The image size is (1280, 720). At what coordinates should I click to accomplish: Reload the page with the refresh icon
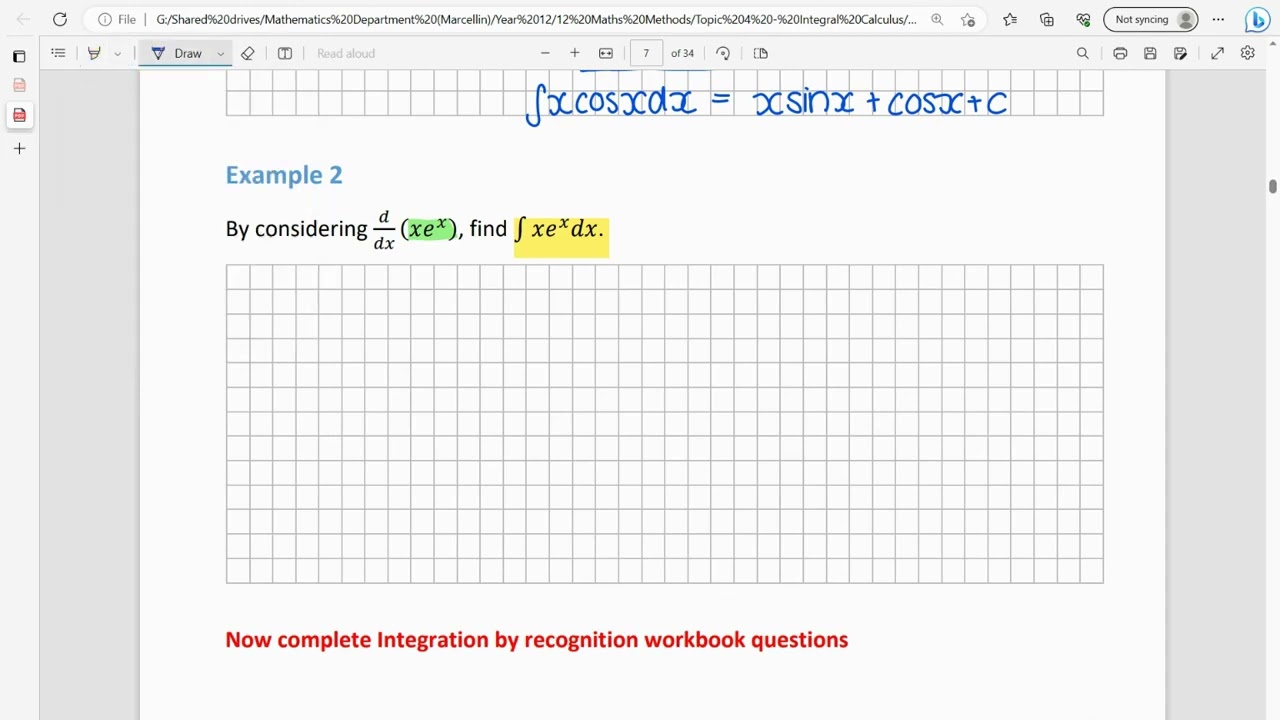click(x=60, y=19)
